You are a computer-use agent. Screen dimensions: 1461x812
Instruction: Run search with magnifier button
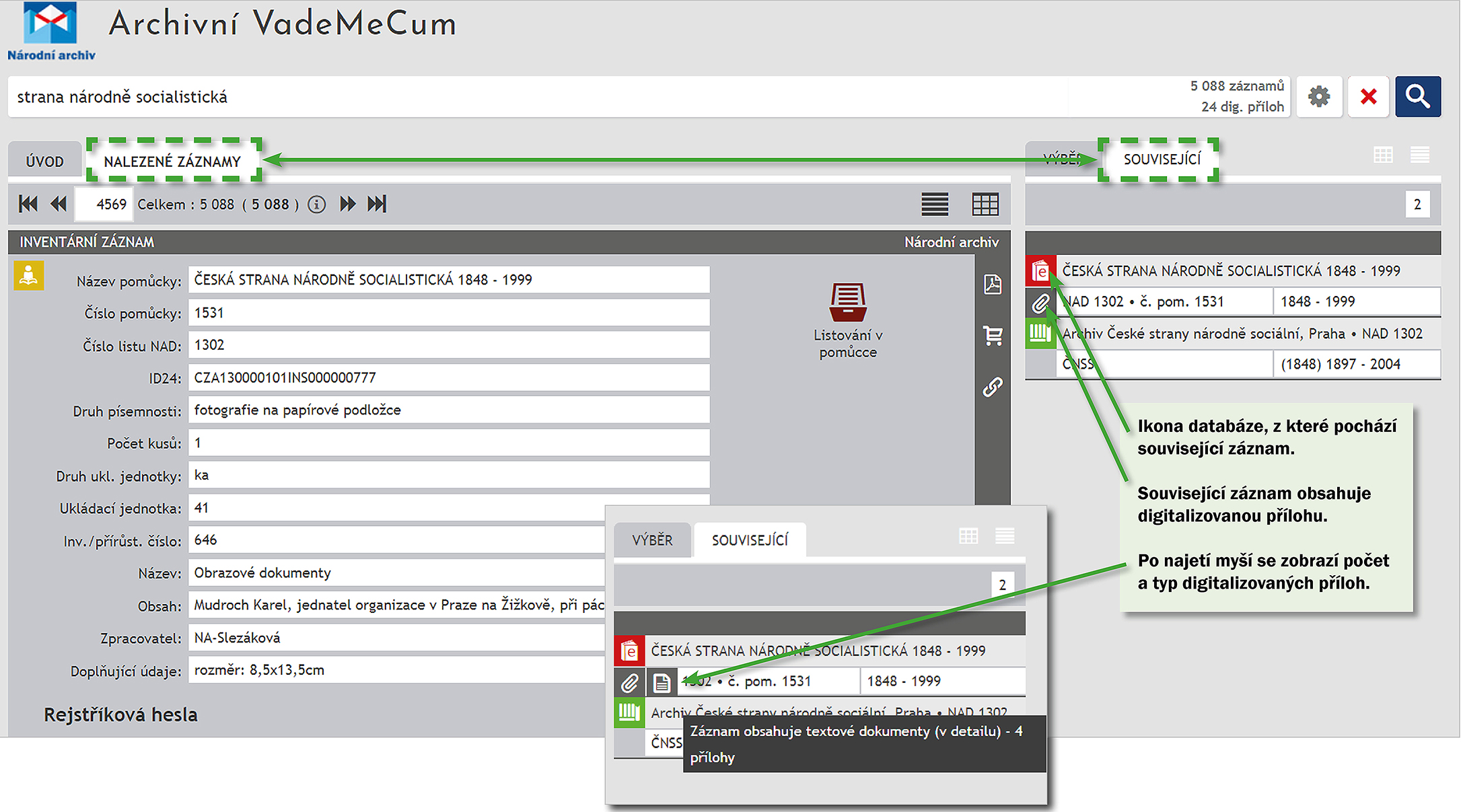1417,97
